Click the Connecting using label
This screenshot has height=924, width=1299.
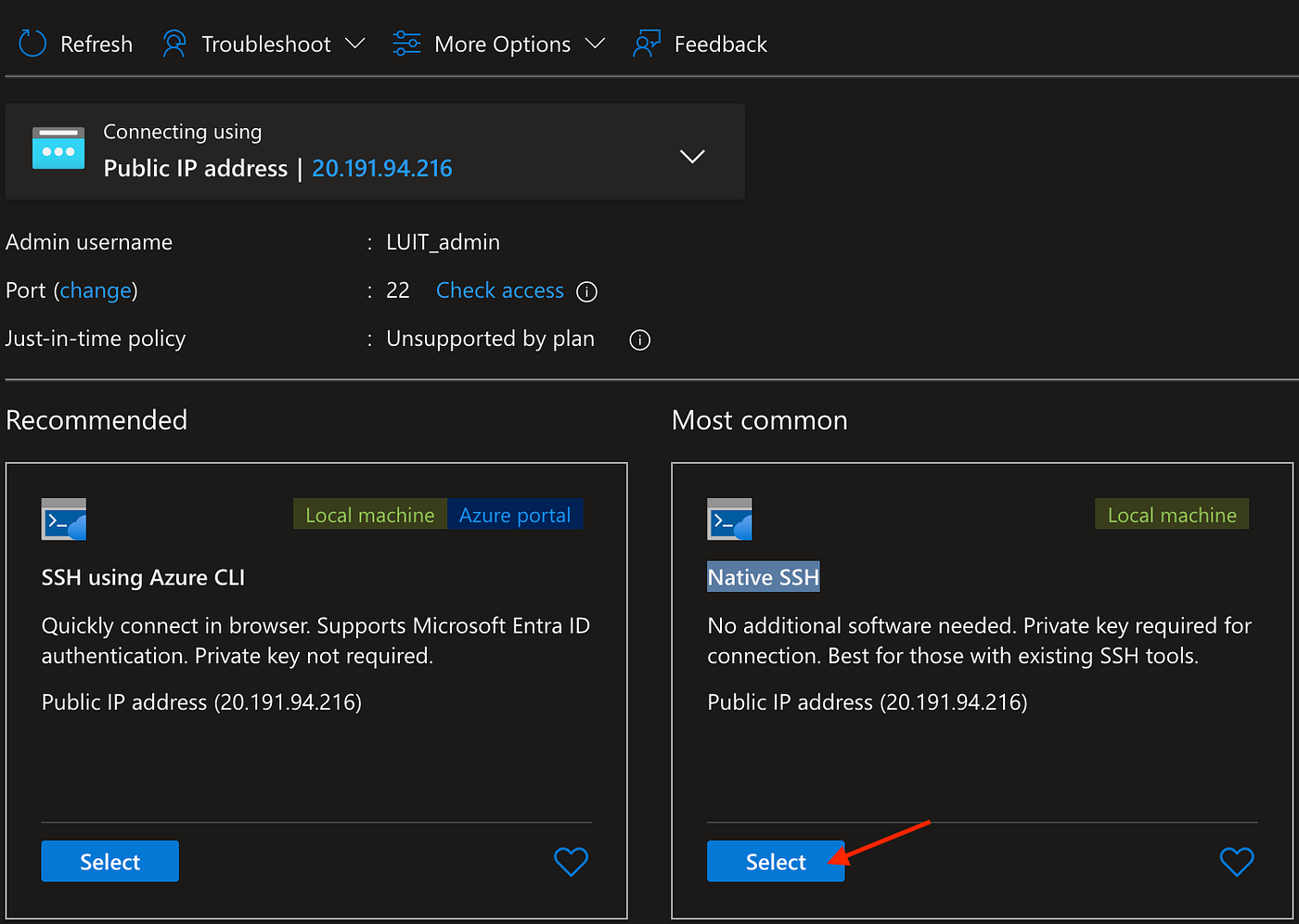(182, 132)
